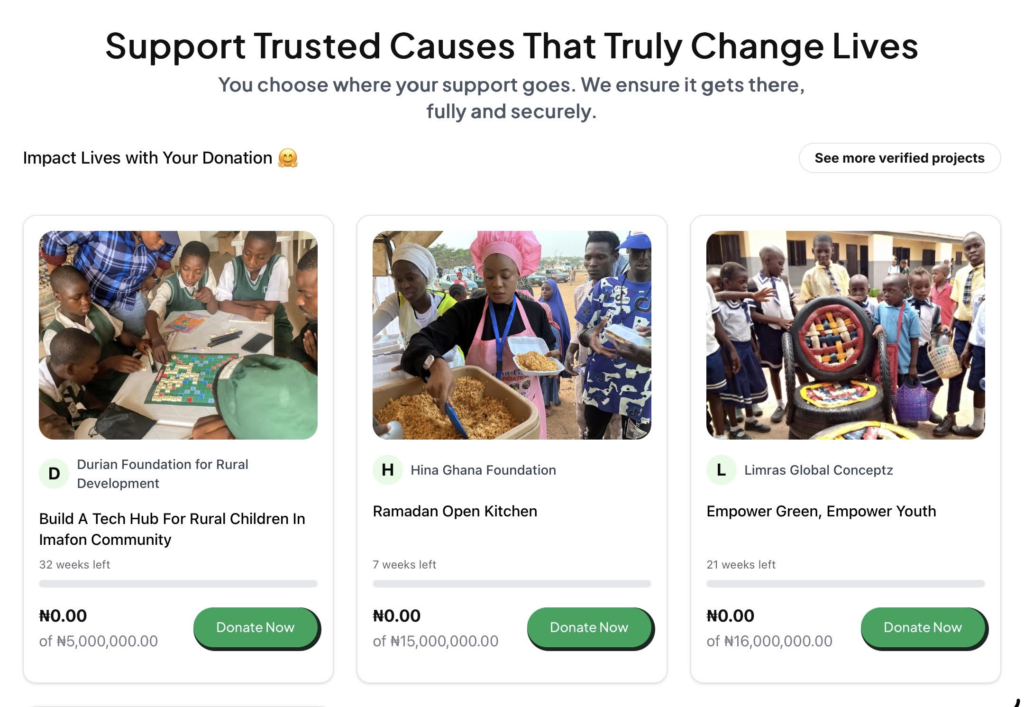
Task: Click the Durian Foundation 'D' avatar icon
Action: [54, 474]
